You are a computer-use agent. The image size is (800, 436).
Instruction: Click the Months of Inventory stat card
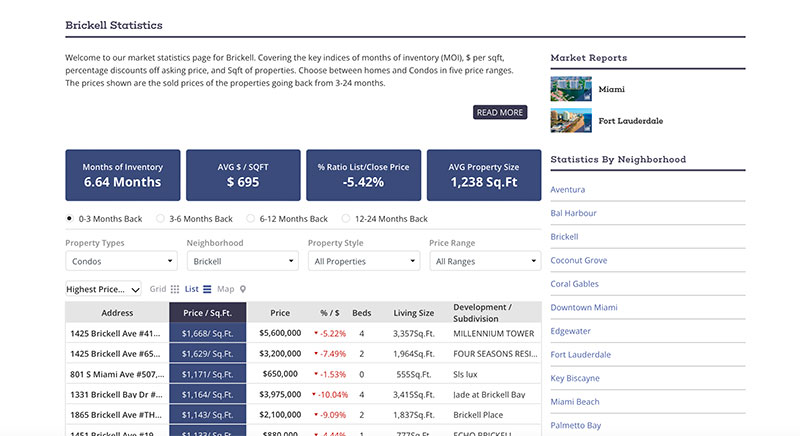pyautogui.click(x=123, y=176)
